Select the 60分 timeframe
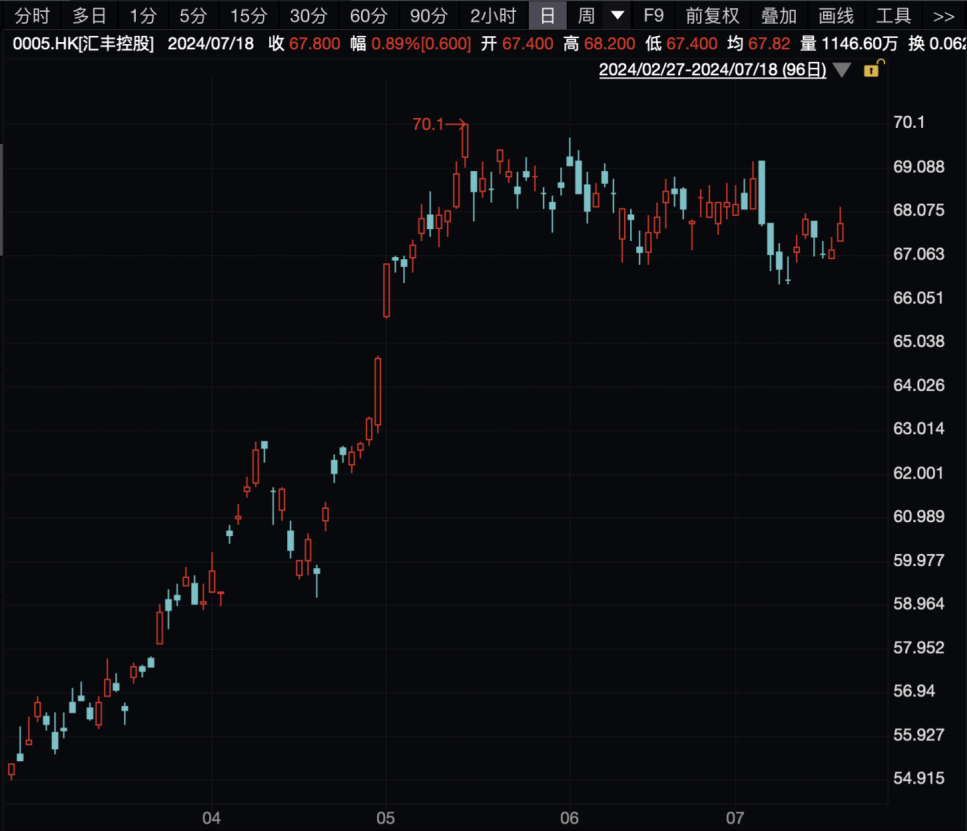The image size is (967, 831). (369, 15)
